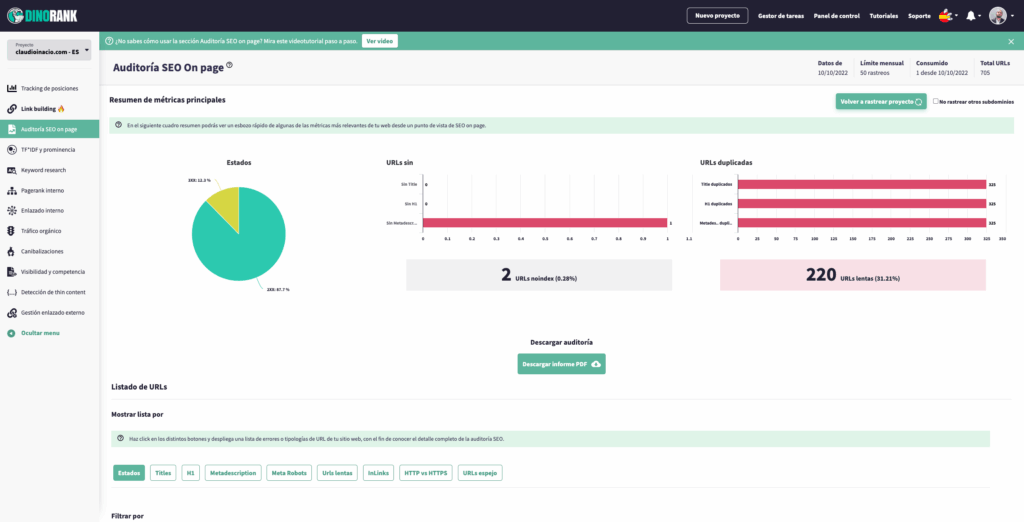Click the Tracking de posiciones chart icon
This screenshot has width=1024, height=522.
pyautogui.click(x=12, y=88)
